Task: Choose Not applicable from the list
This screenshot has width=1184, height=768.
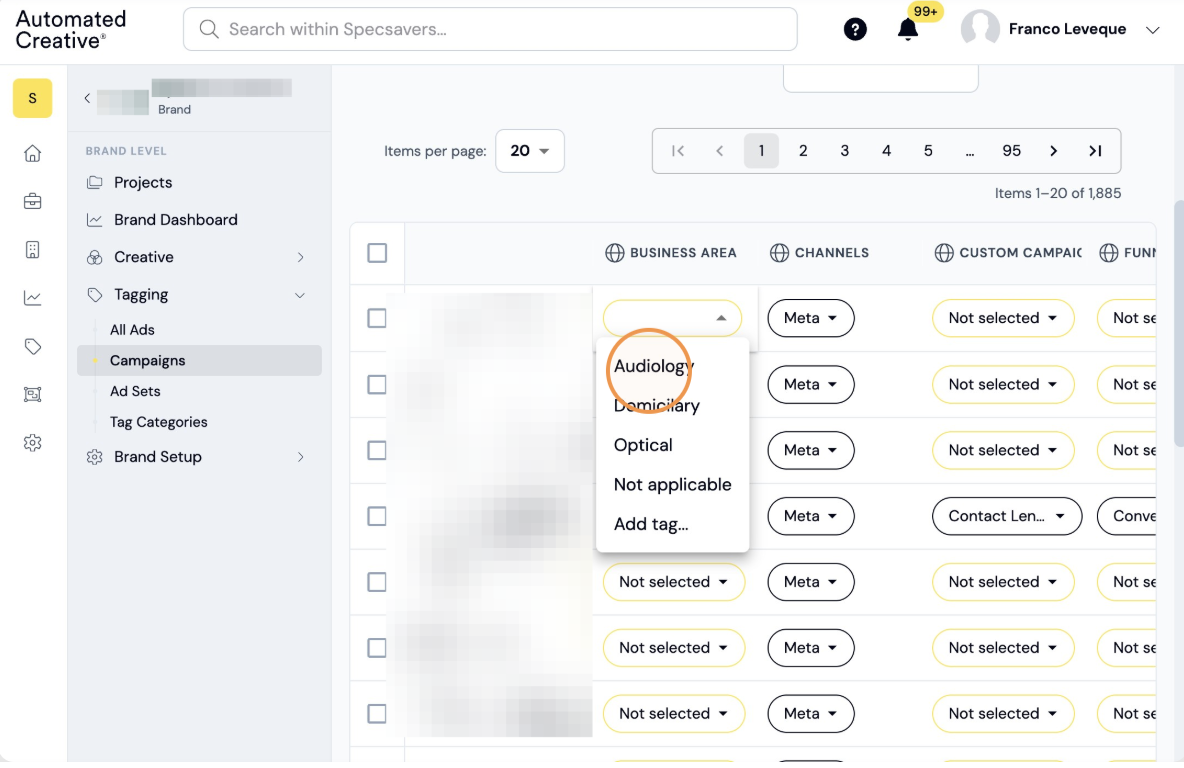Action: click(x=672, y=485)
